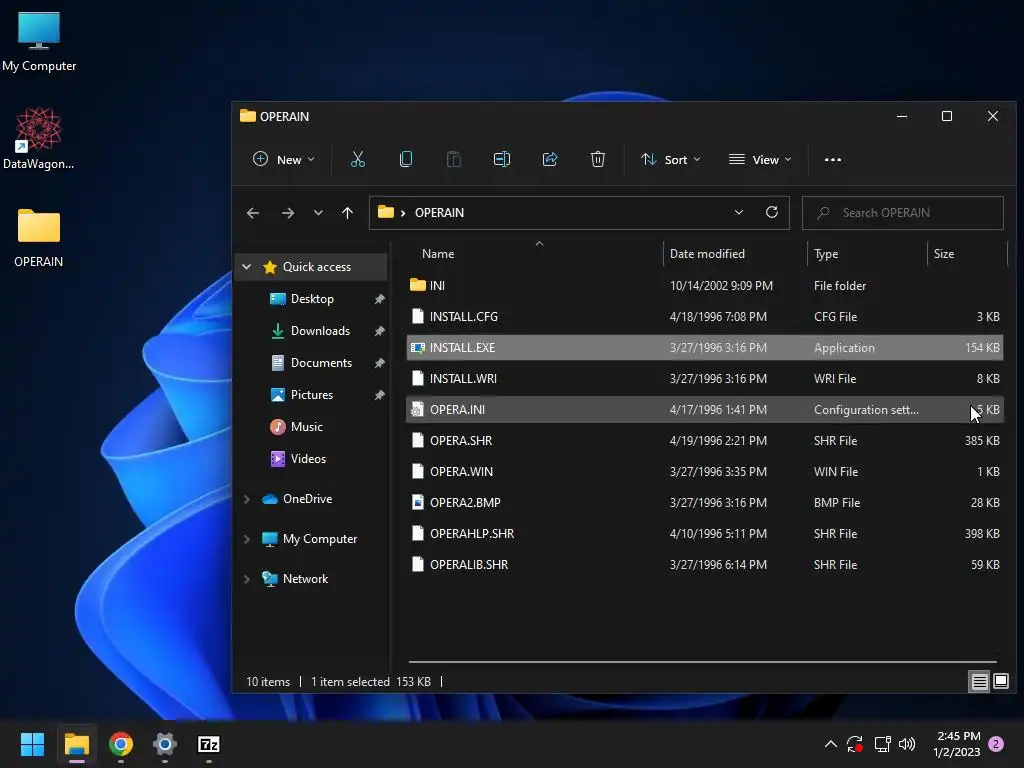Viewport: 1024px width, 768px height.
Task: Select Downloads in Quick access
Action: tap(320, 331)
